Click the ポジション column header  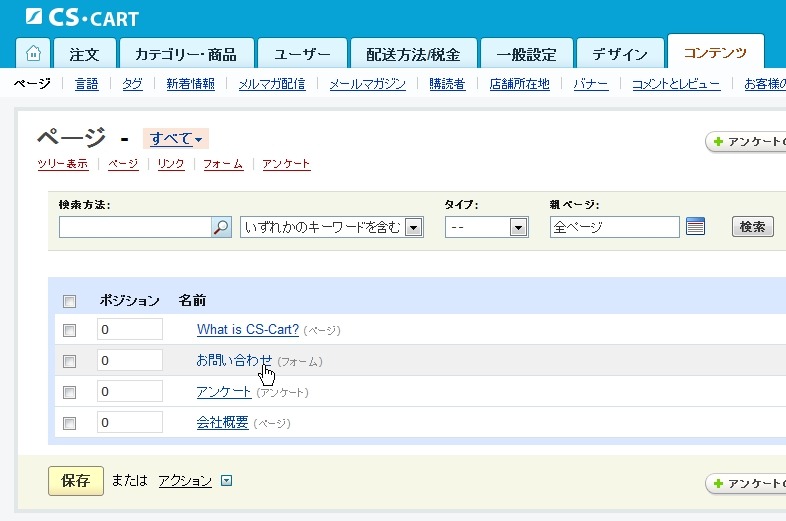click(x=129, y=300)
